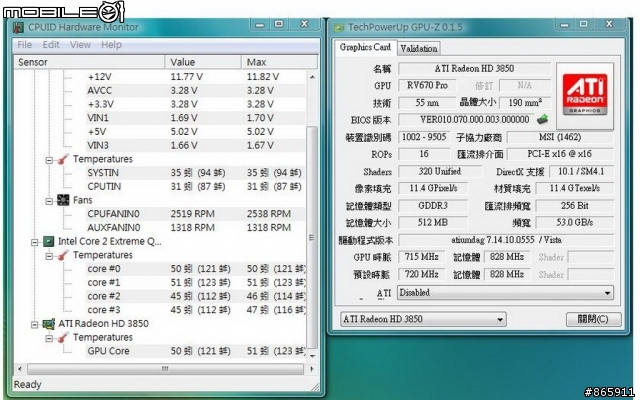Select the GPU Core temperature row
Screen dimensions: 640x400
pyautogui.click(x=195, y=351)
